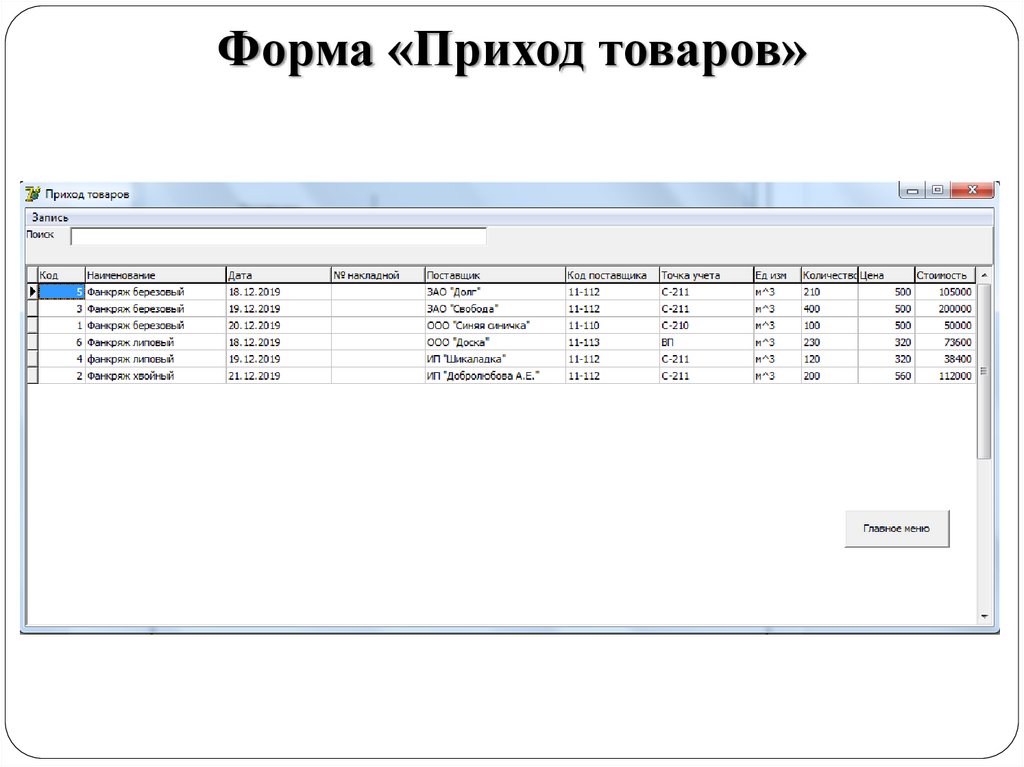Click the quantity cell 210
The height and width of the screenshot is (767, 1024).
tap(829, 291)
